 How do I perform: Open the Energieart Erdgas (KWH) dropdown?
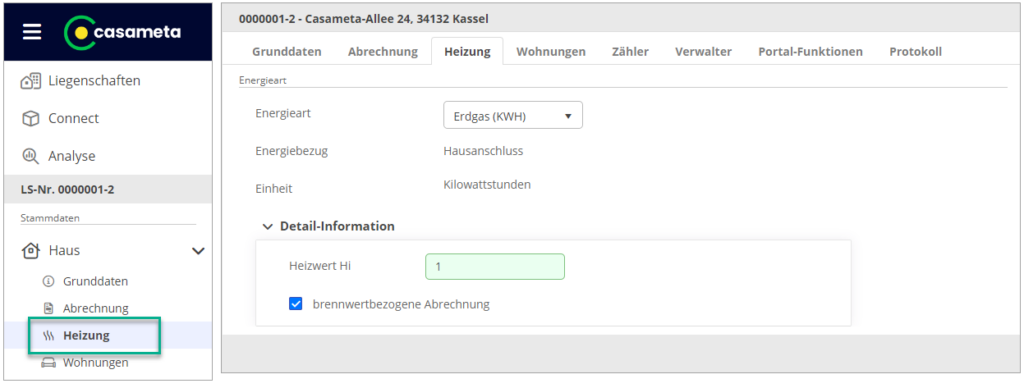[x=513, y=115]
